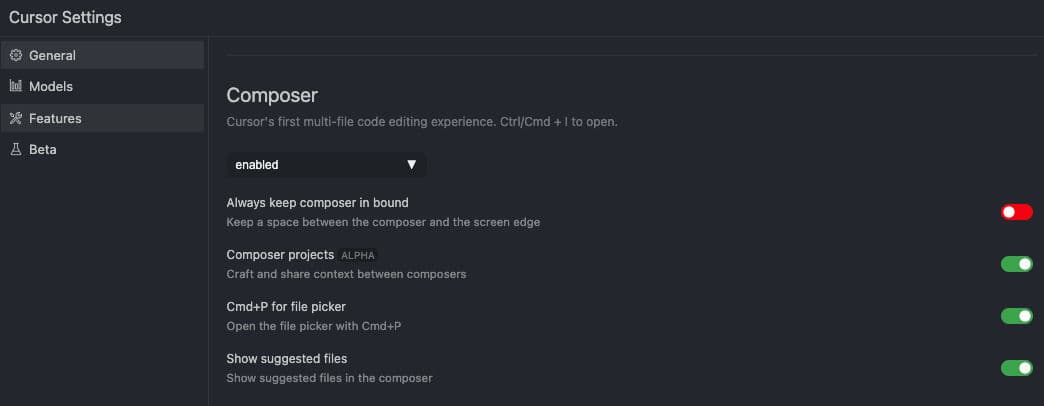The height and width of the screenshot is (406, 1044).
Task: Click the Beta flask icon
Action: tap(16, 150)
